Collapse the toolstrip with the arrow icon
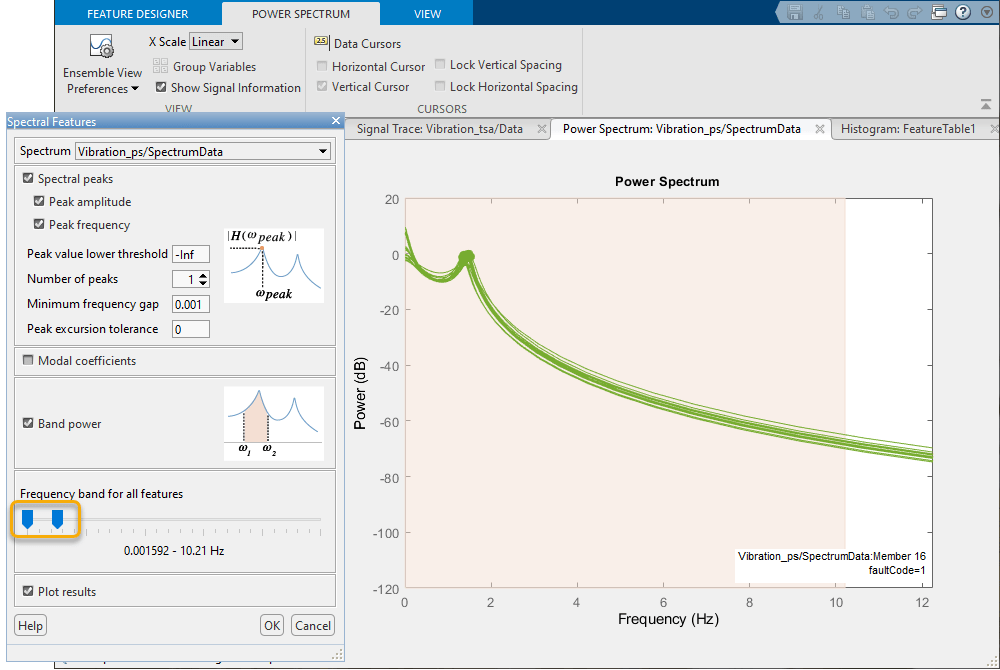The image size is (1000, 670). 986,104
